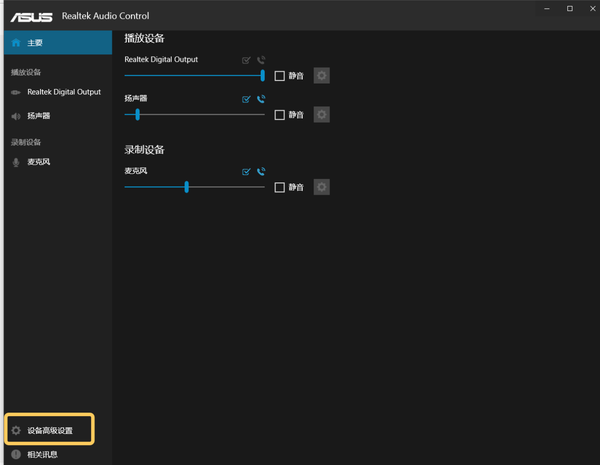Viewport: 600px width, 465px height.
Task: Click communication phone icon for 麦克风
Action: tap(261, 171)
